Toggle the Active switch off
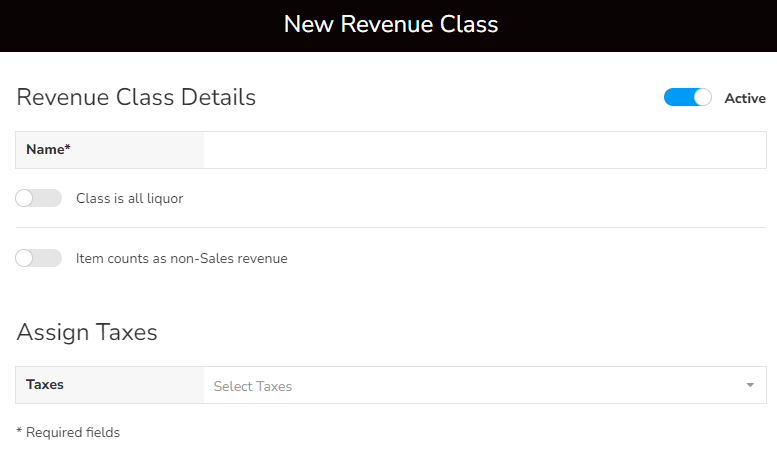The image size is (777, 466). tap(687, 98)
